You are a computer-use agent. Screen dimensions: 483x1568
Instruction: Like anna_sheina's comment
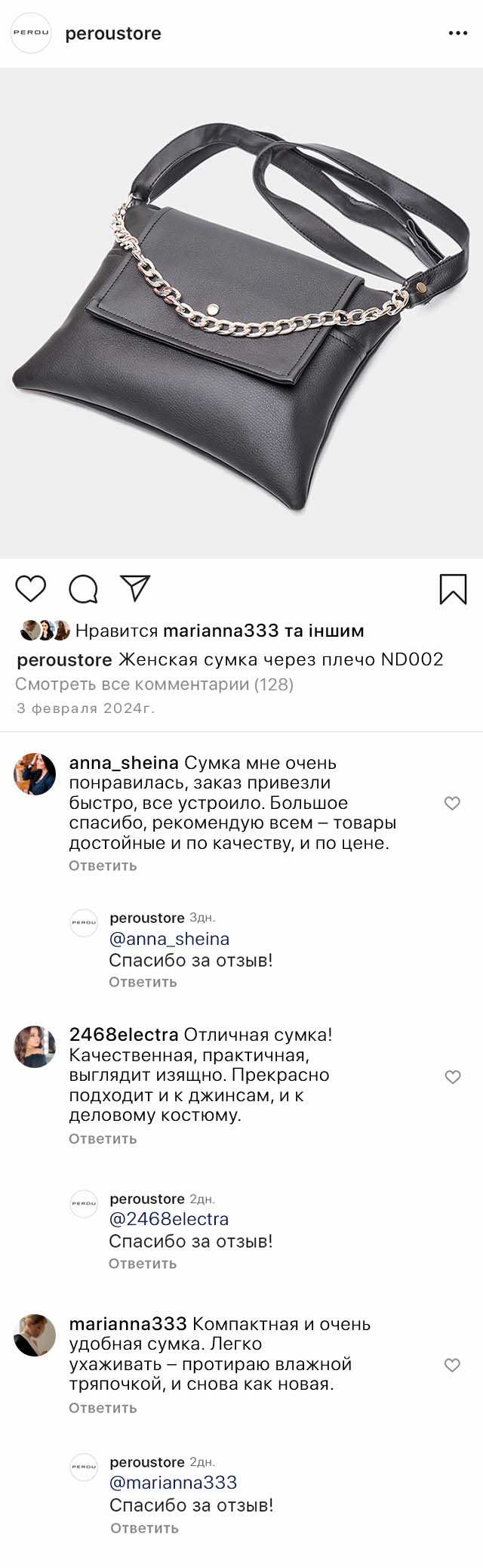pos(452,803)
